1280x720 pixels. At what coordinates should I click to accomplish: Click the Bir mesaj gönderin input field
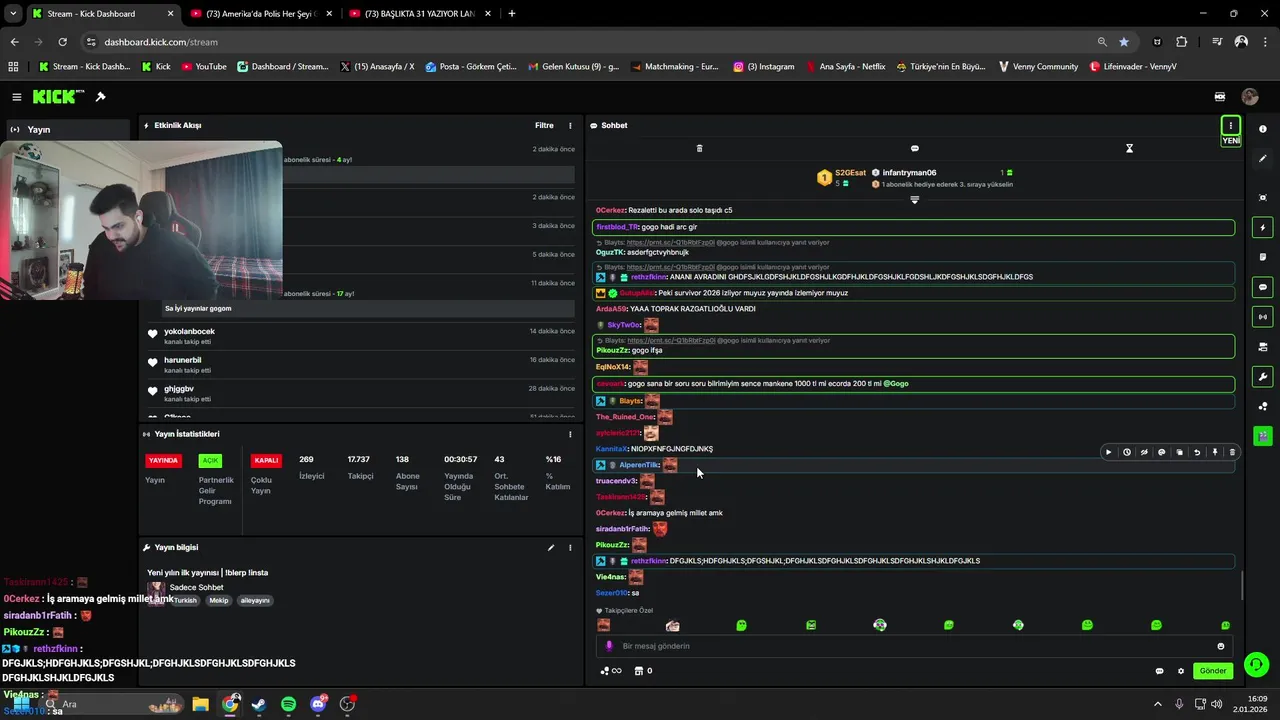pyautogui.click(x=912, y=646)
